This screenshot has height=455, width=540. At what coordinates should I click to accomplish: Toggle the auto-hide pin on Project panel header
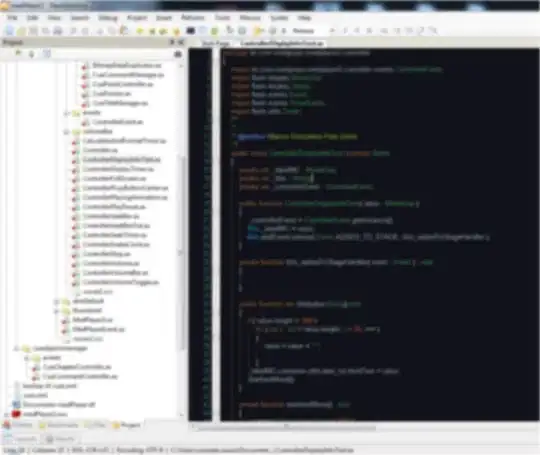[173, 42]
